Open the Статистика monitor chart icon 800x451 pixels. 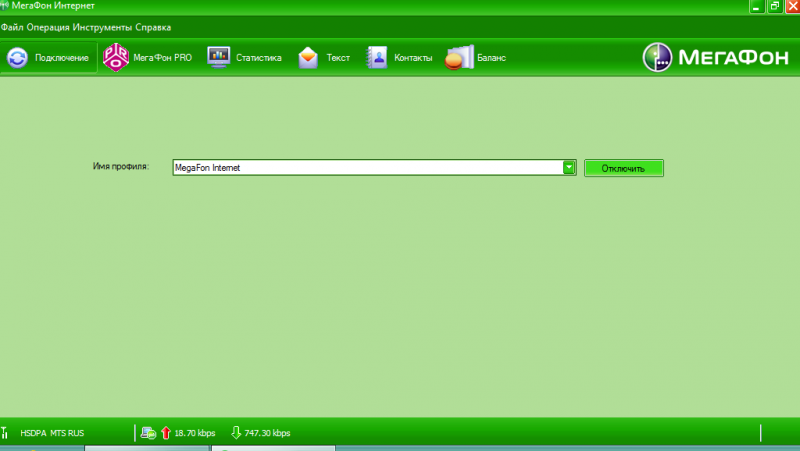pos(218,57)
